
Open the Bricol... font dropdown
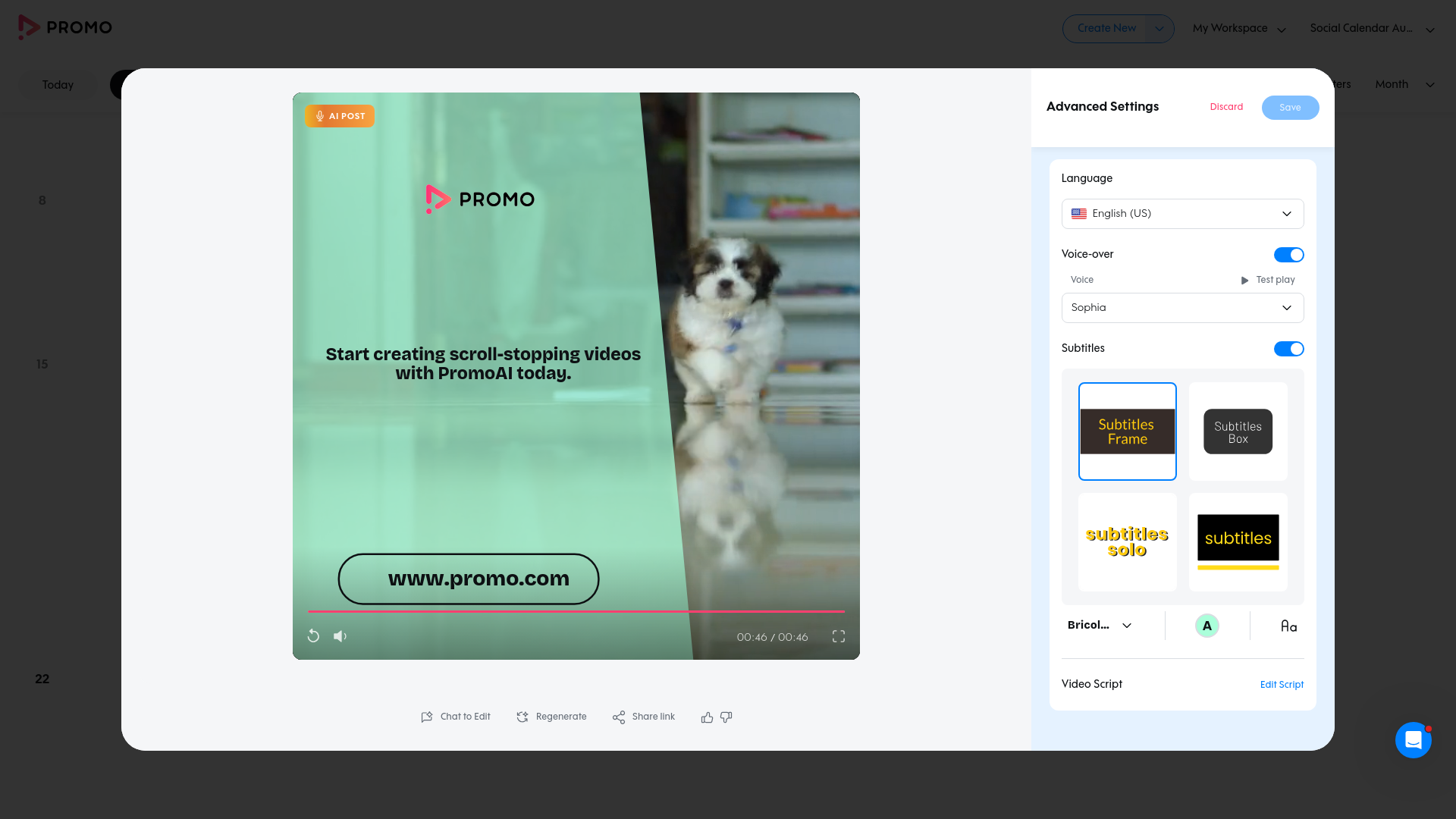point(1100,626)
